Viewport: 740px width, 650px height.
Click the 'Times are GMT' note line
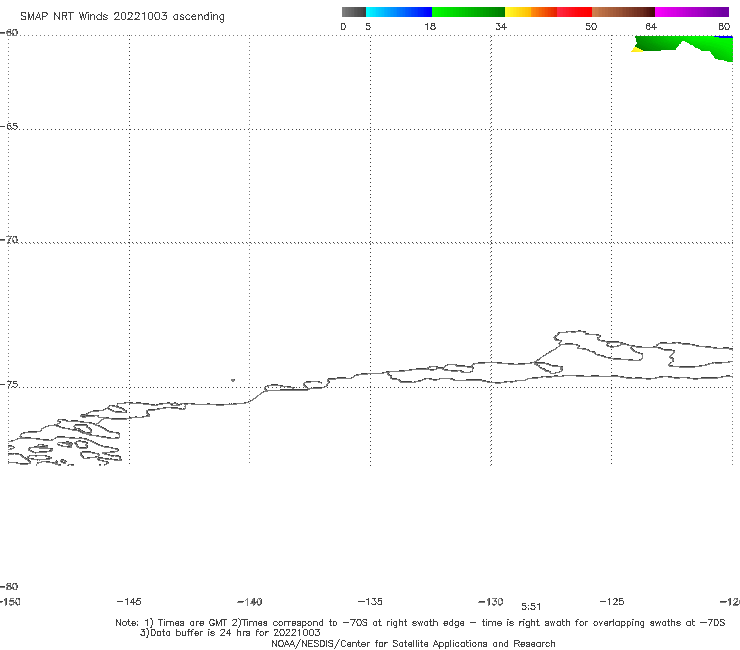pos(420,623)
